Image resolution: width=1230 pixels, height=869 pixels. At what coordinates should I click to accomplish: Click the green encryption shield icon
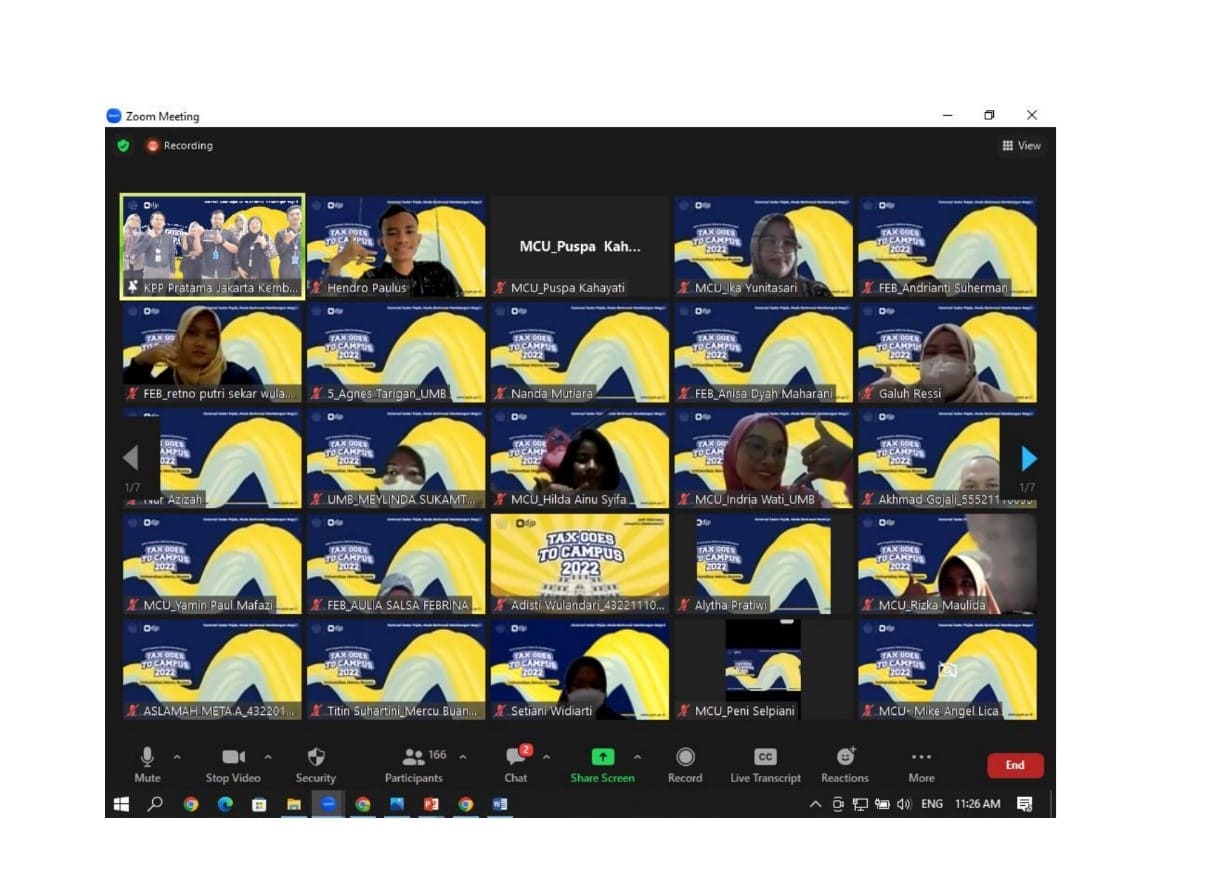(x=123, y=146)
